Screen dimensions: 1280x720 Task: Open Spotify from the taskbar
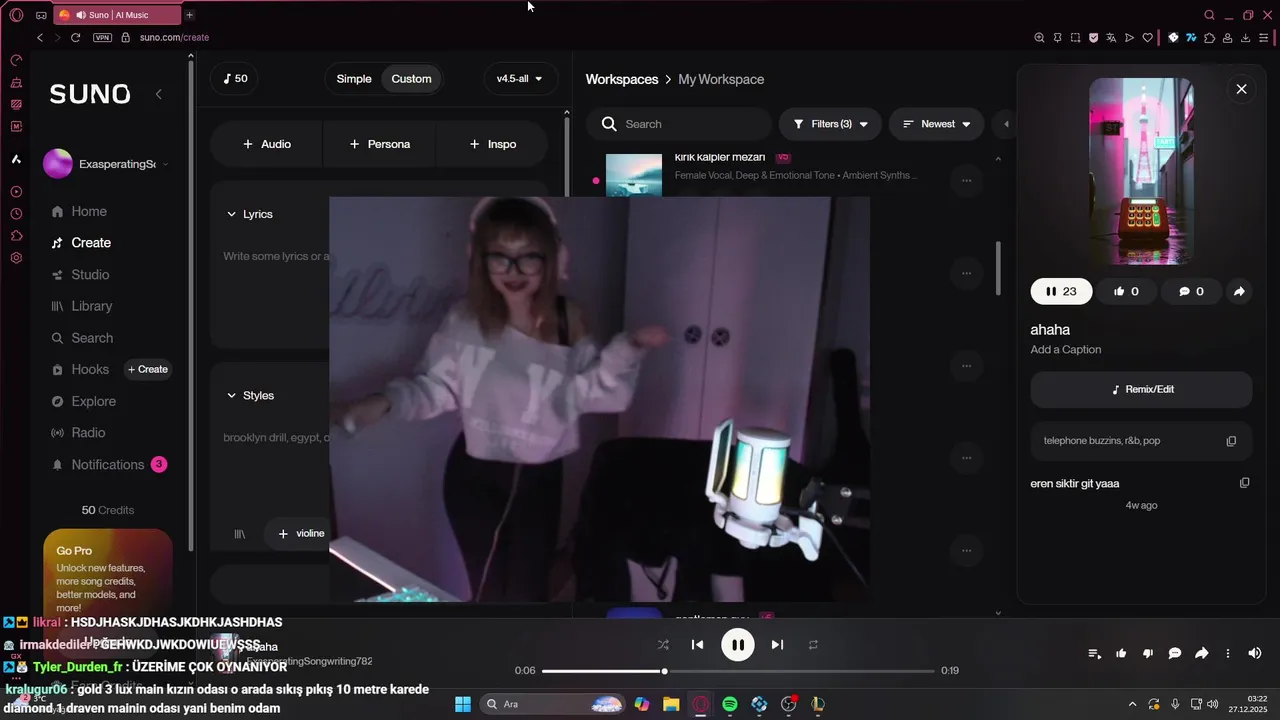pyautogui.click(x=730, y=704)
